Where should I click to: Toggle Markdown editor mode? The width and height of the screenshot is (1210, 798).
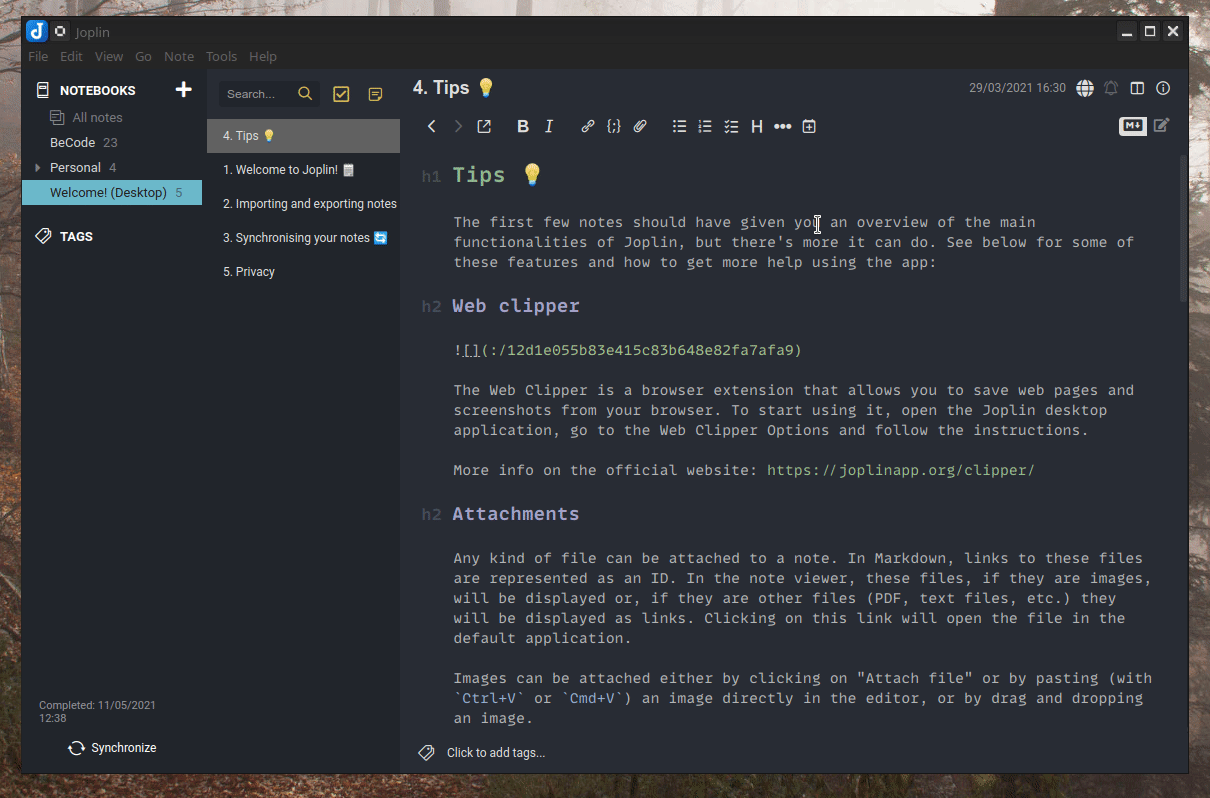[x=1132, y=126]
